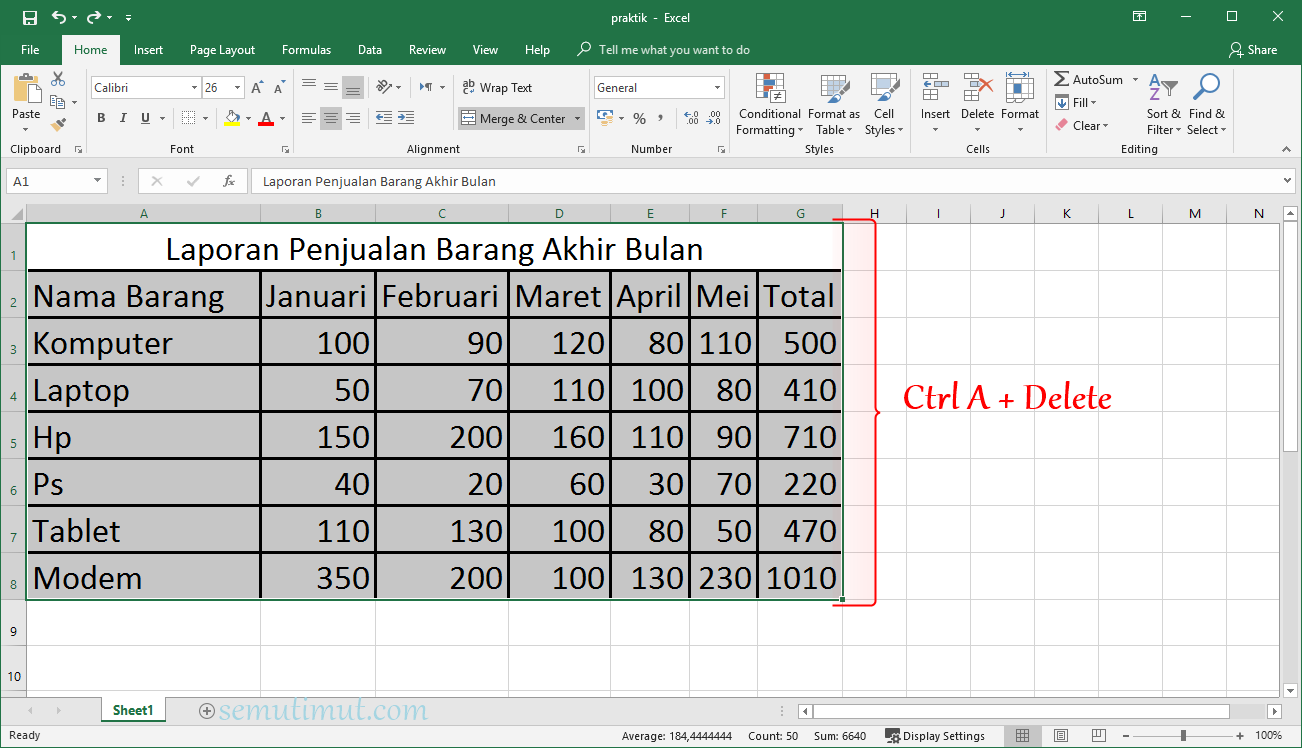This screenshot has width=1302, height=748.
Task: Decrease font size with the smaller A icon
Action: coord(280,88)
